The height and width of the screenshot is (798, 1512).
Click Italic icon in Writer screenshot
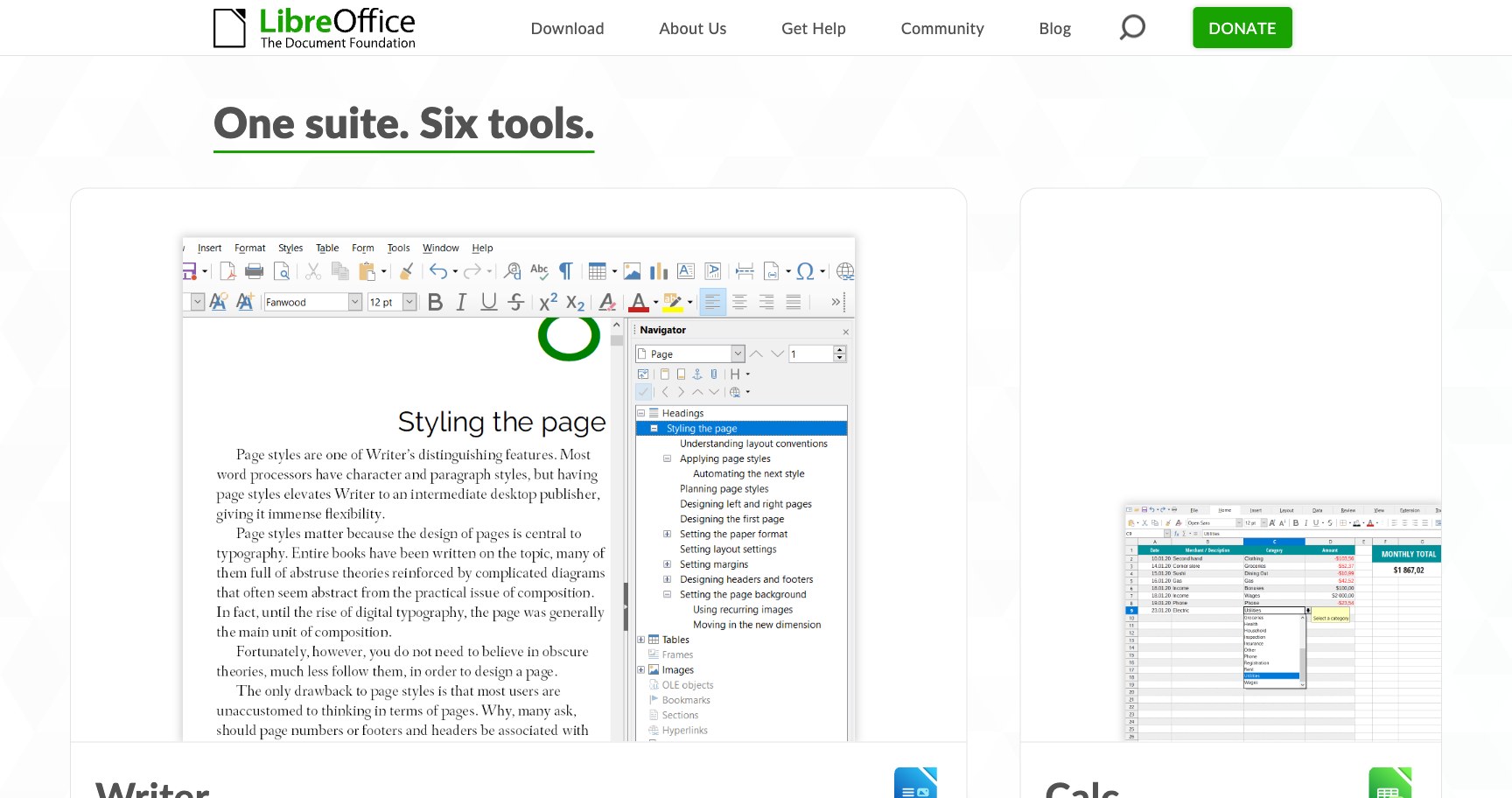(461, 302)
